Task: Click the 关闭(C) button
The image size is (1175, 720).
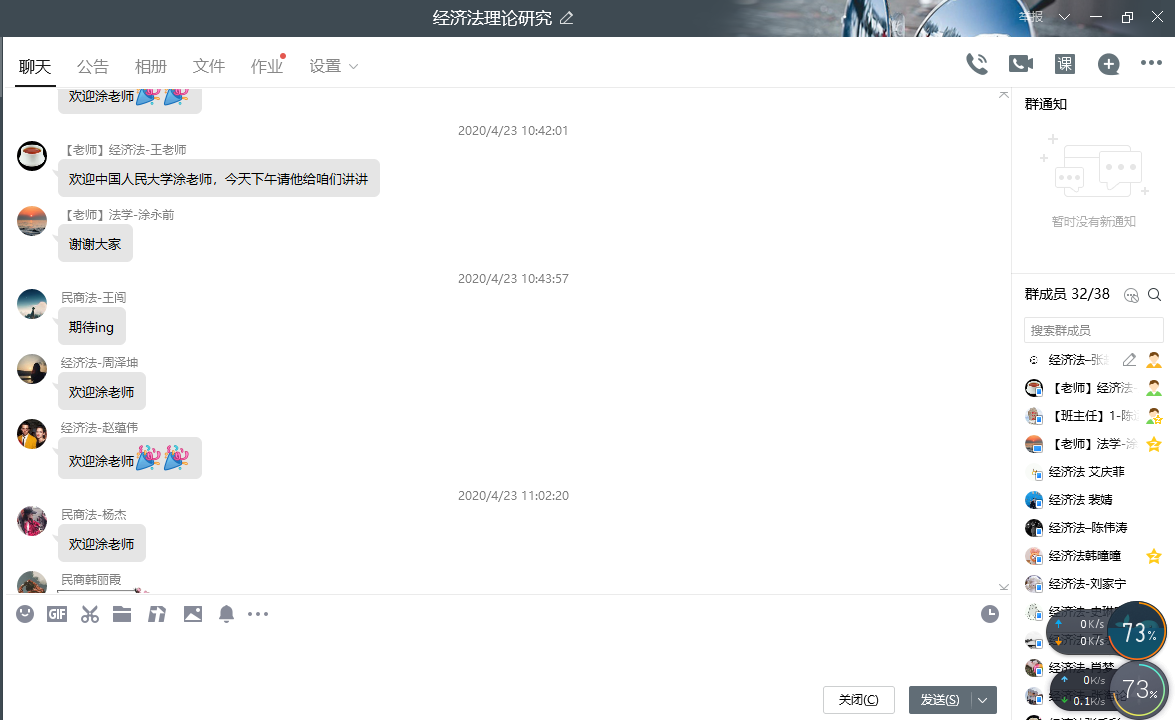Action: pos(858,700)
